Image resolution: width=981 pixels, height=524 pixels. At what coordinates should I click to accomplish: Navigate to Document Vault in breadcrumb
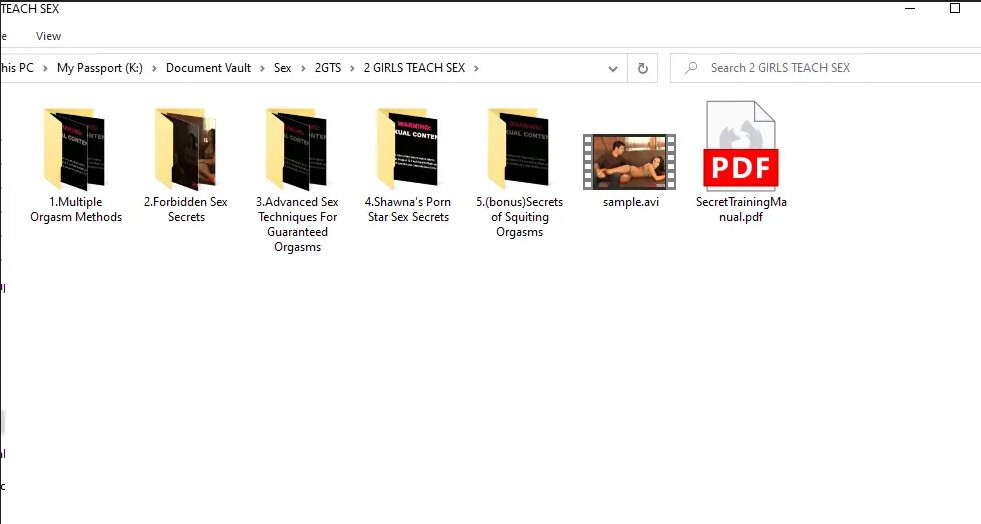point(208,68)
